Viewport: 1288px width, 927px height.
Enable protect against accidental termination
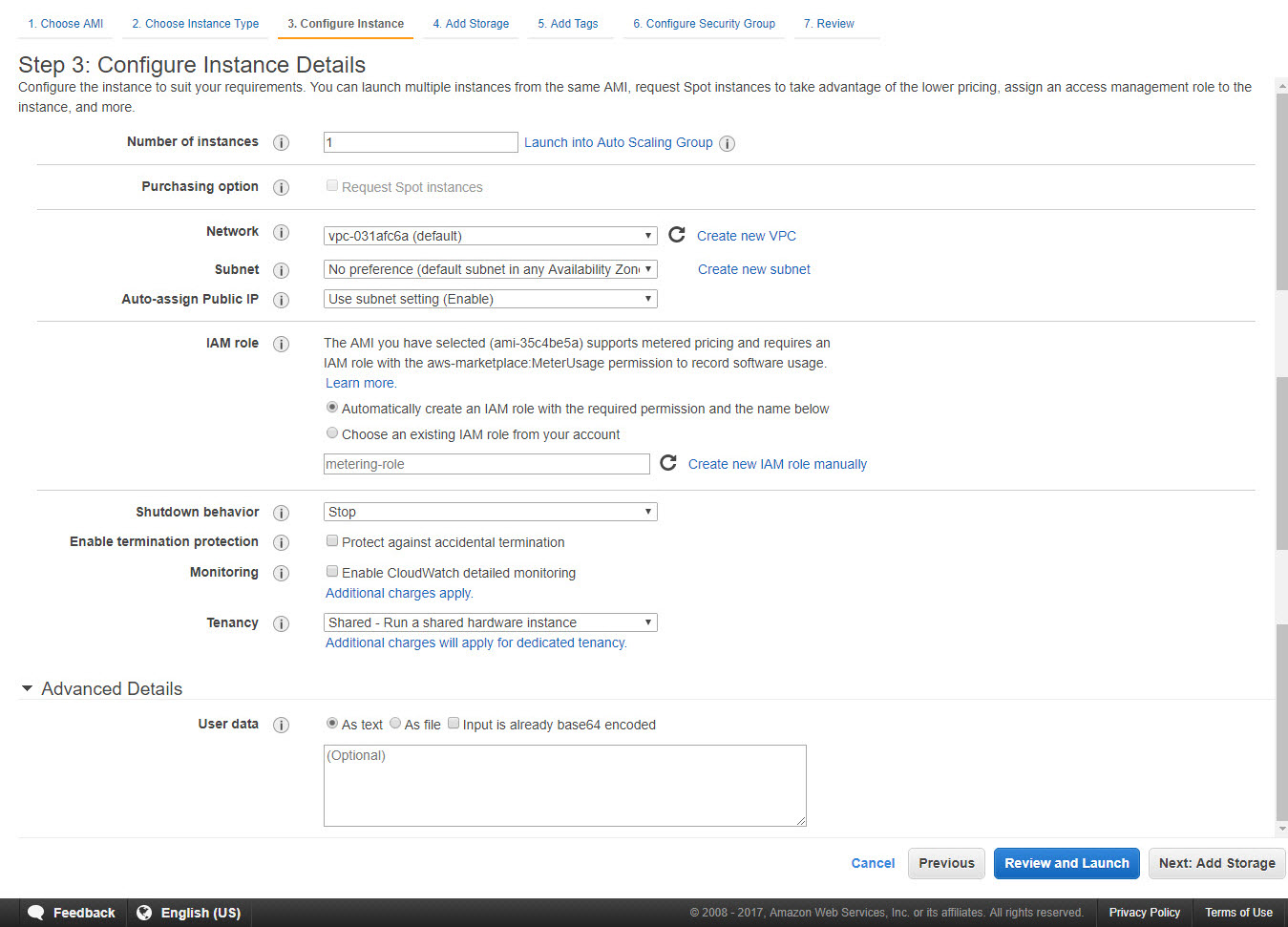coord(332,541)
